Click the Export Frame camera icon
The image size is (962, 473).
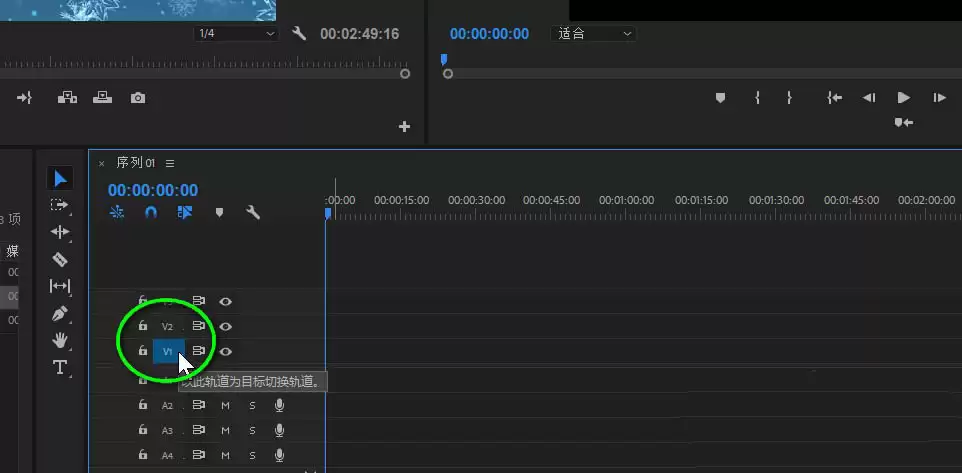(x=138, y=98)
